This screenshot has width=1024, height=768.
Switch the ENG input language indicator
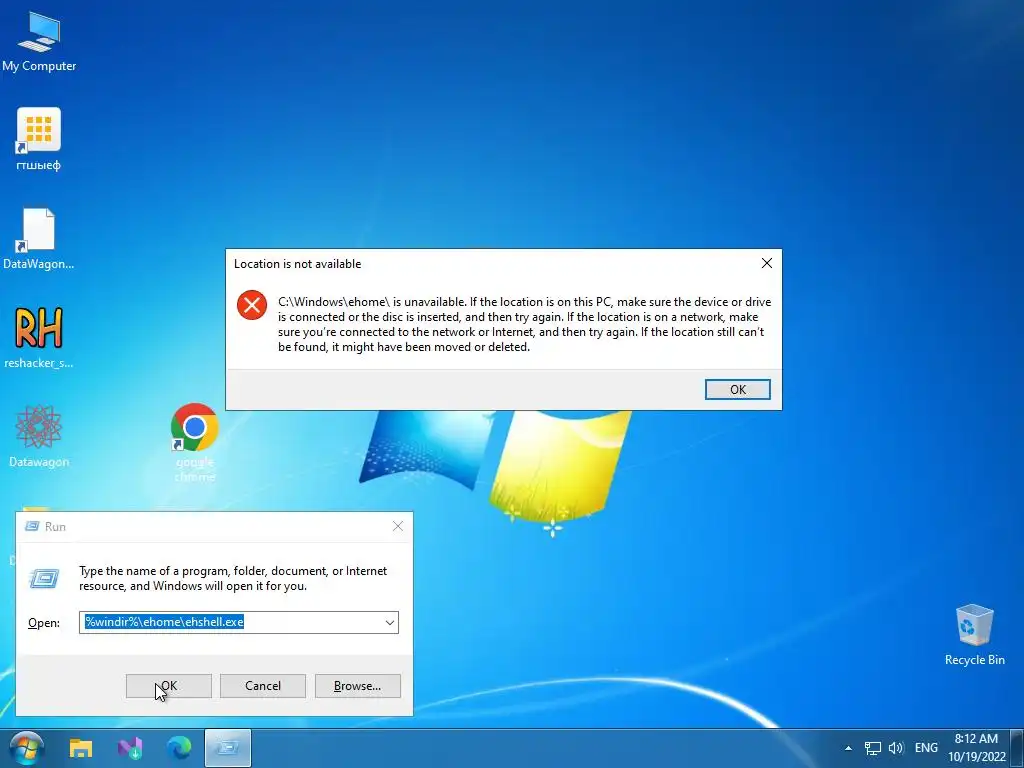pos(926,748)
